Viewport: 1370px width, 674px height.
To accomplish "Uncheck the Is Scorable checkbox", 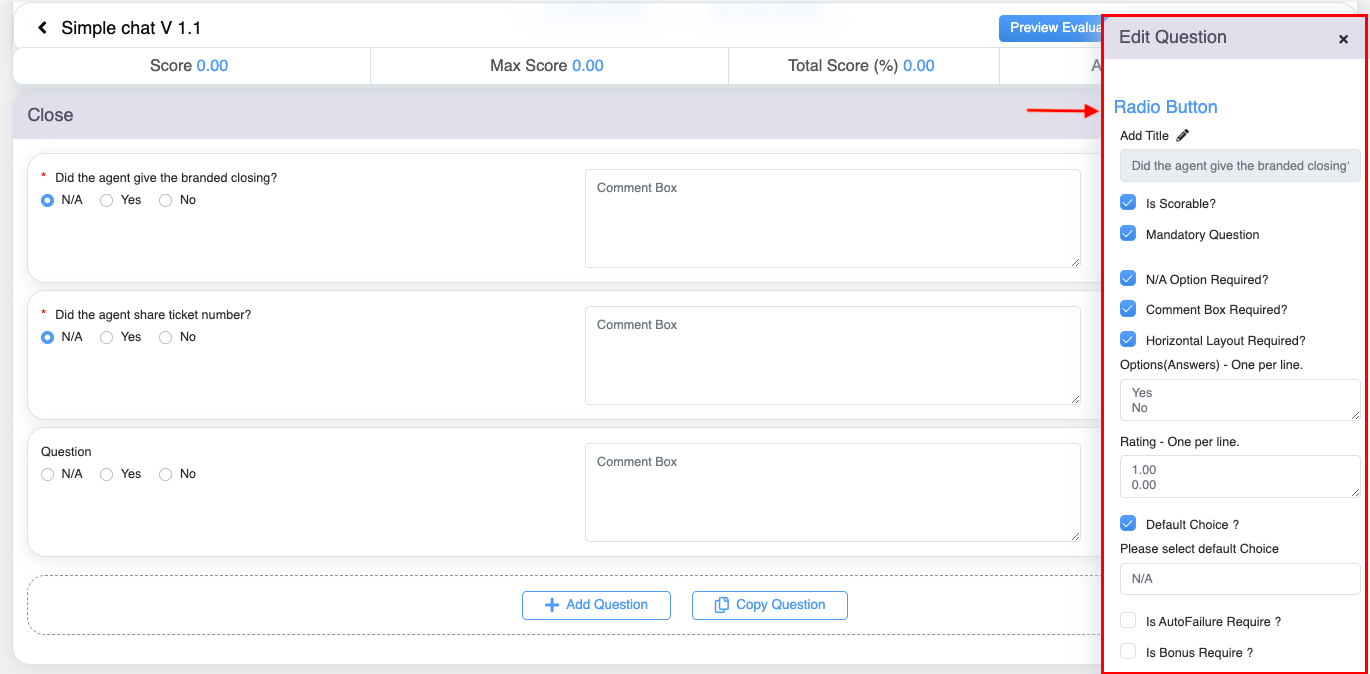I will (1128, 203).
